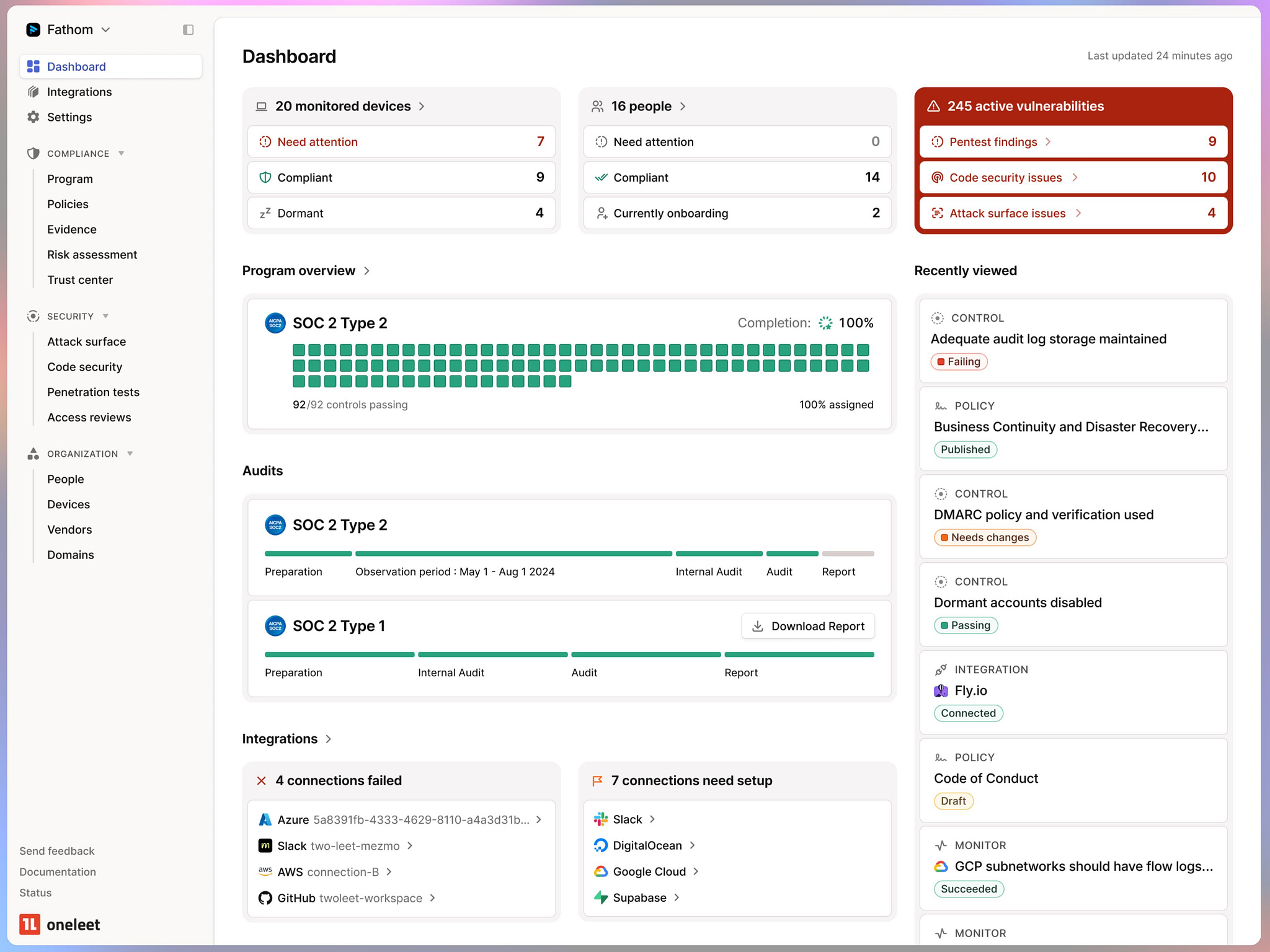
Task: Open the Fathom workspace dropdown
Action: pos(105,29)
